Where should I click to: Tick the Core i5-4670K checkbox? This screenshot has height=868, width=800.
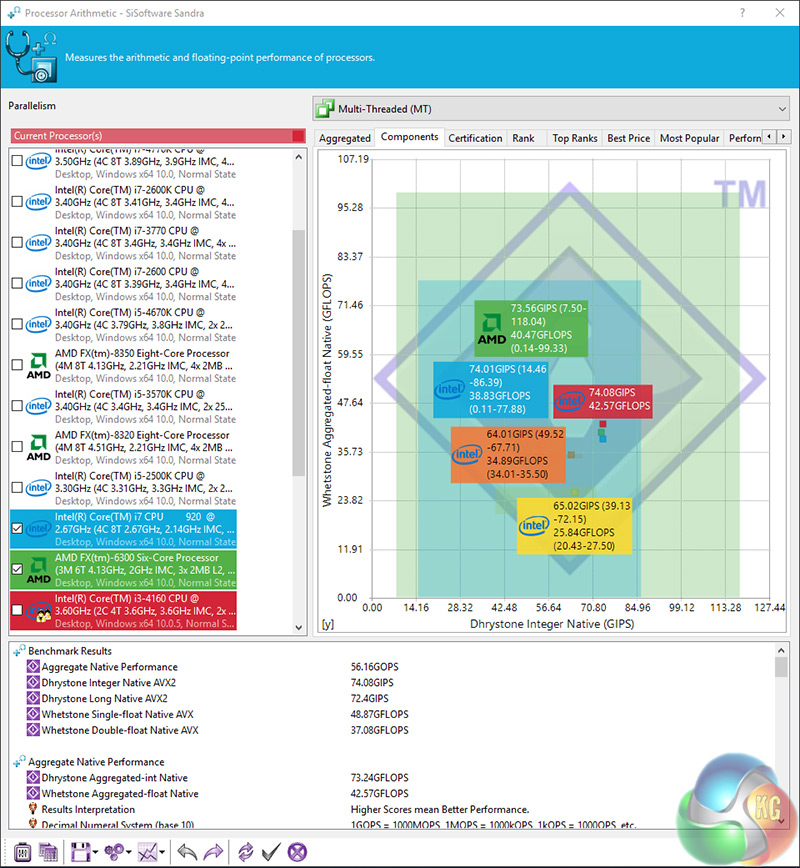point(17,324)
